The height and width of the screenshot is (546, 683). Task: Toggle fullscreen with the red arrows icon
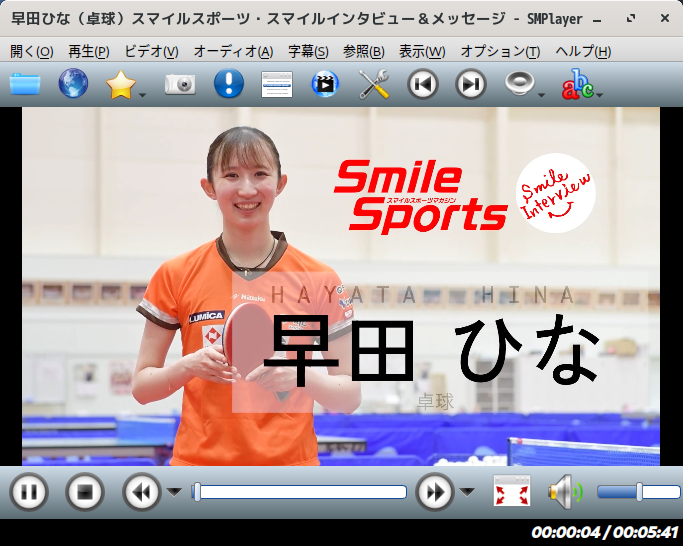(x=512, y=491)
